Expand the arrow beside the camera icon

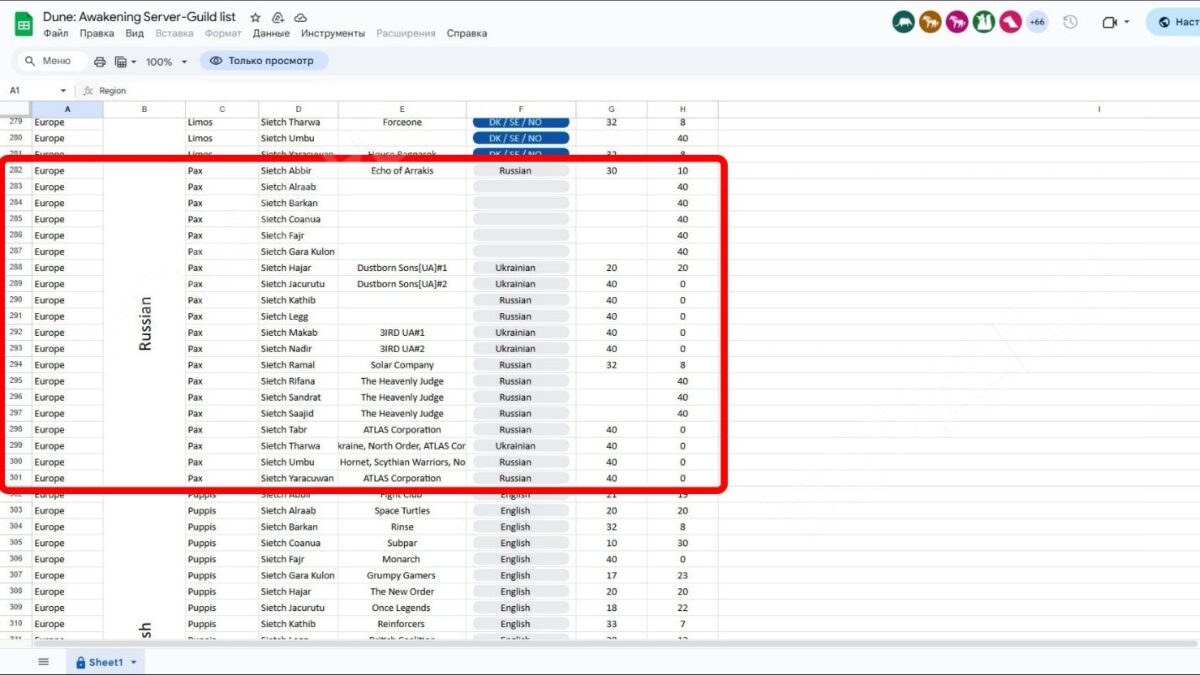tap(1127, 22)
